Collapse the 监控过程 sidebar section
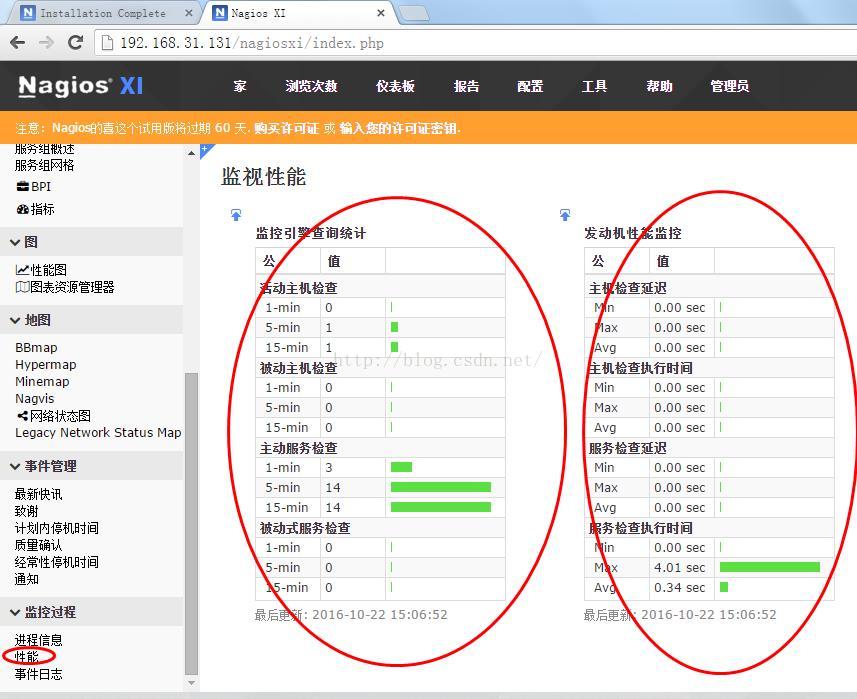This screenshot has width=857, height=699. click(92, 612)
